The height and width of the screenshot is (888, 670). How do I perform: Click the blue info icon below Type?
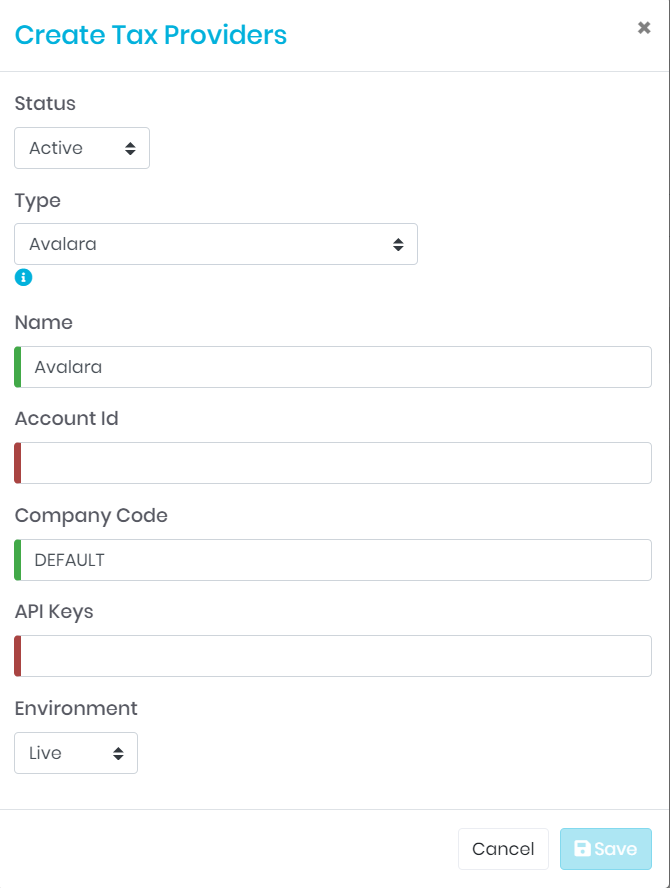tap(23, 277)
